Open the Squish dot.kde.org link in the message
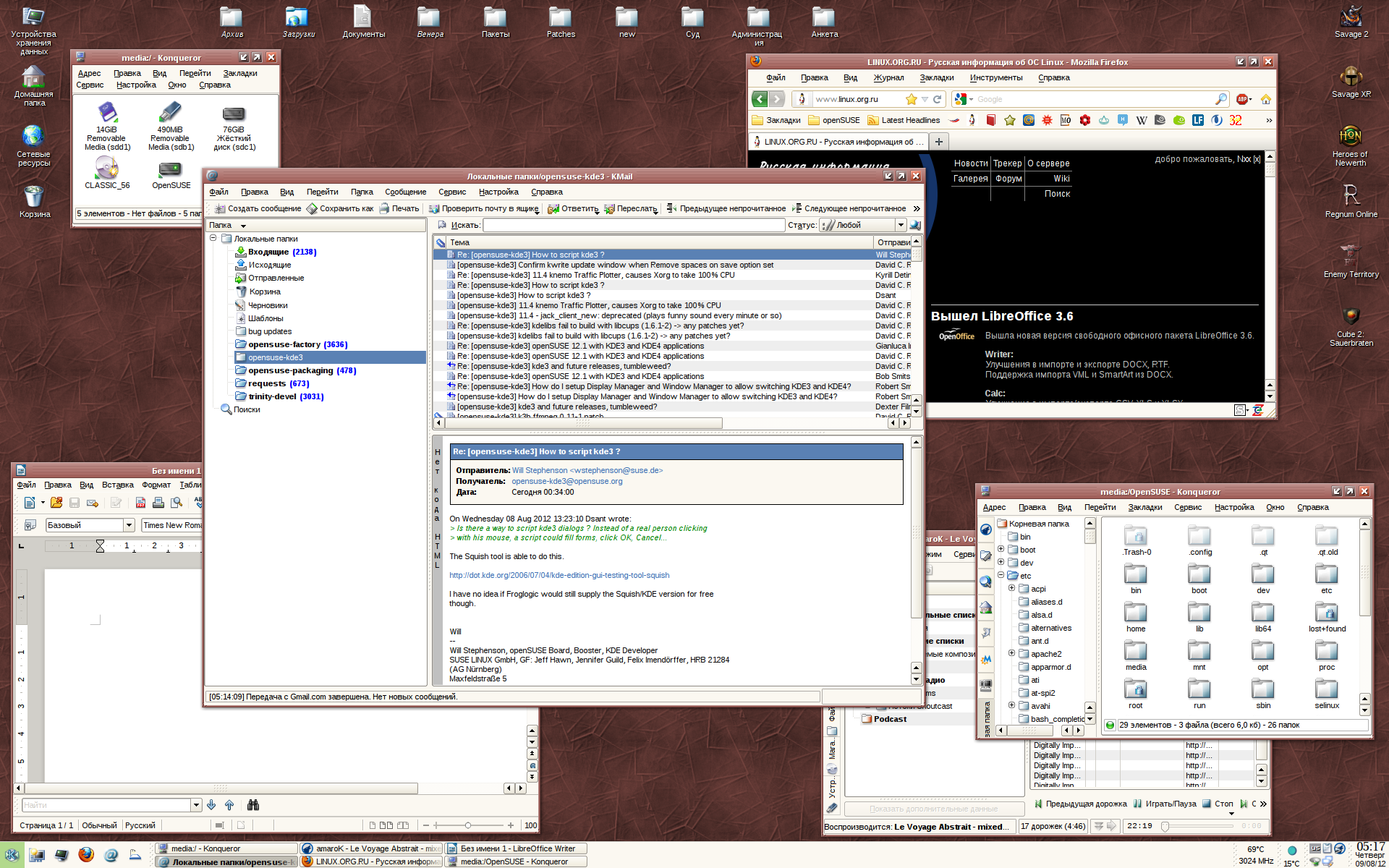Image resolution: width=1389 pixels, height=868 pixels. (559, 575)
